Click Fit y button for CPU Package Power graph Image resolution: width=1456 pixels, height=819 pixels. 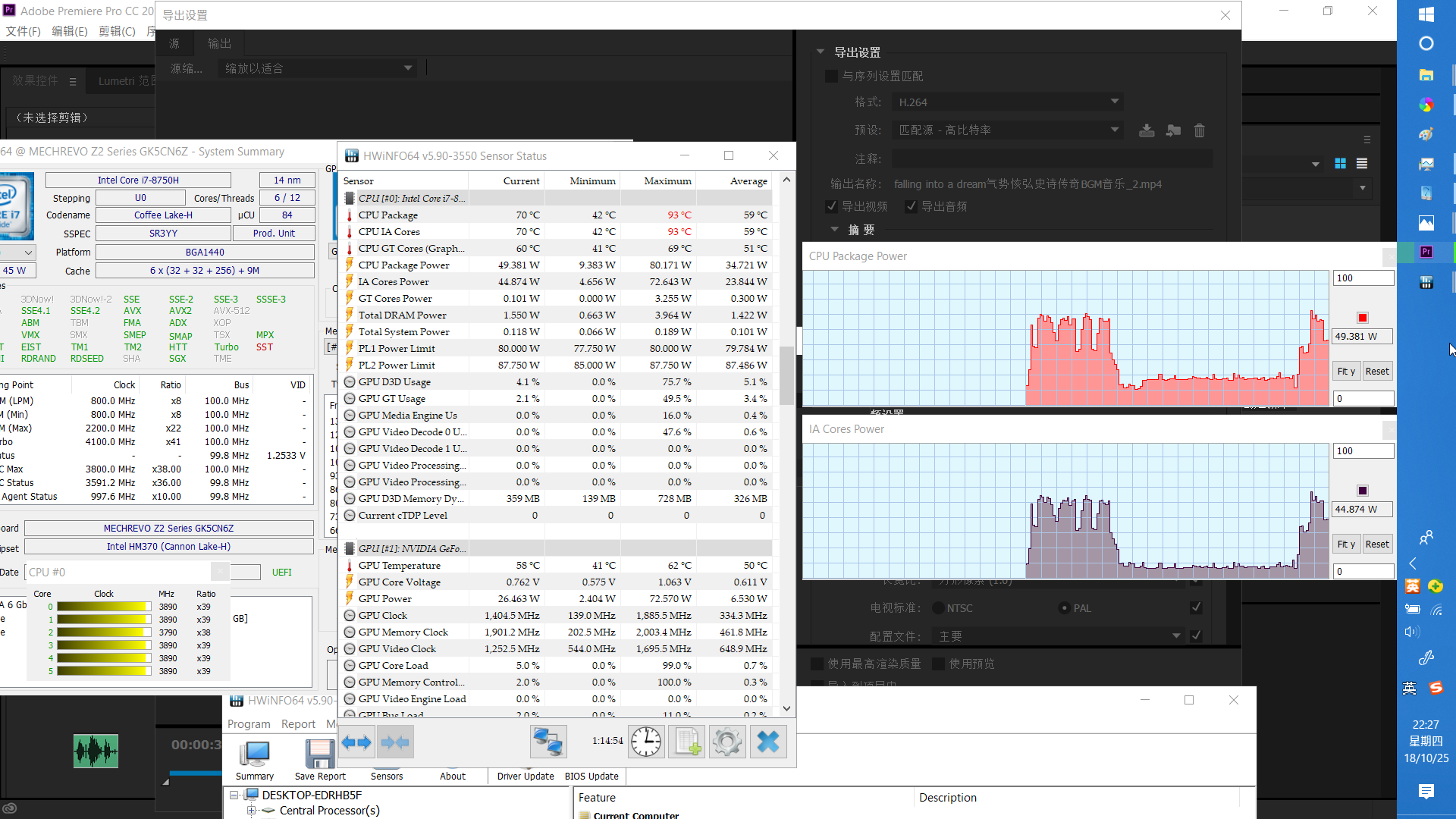click(1346, 372)
